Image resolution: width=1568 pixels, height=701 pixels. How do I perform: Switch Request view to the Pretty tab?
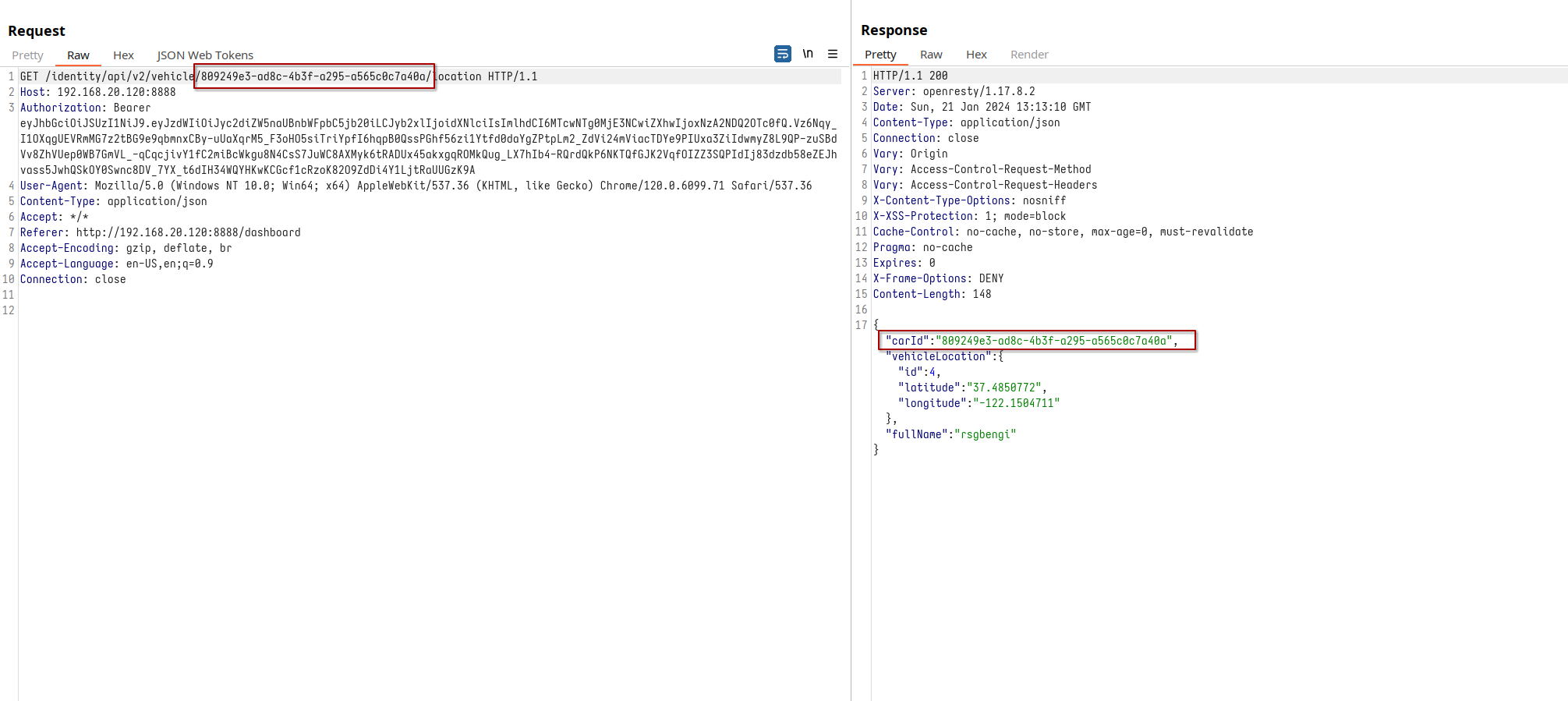coord(27,55)
